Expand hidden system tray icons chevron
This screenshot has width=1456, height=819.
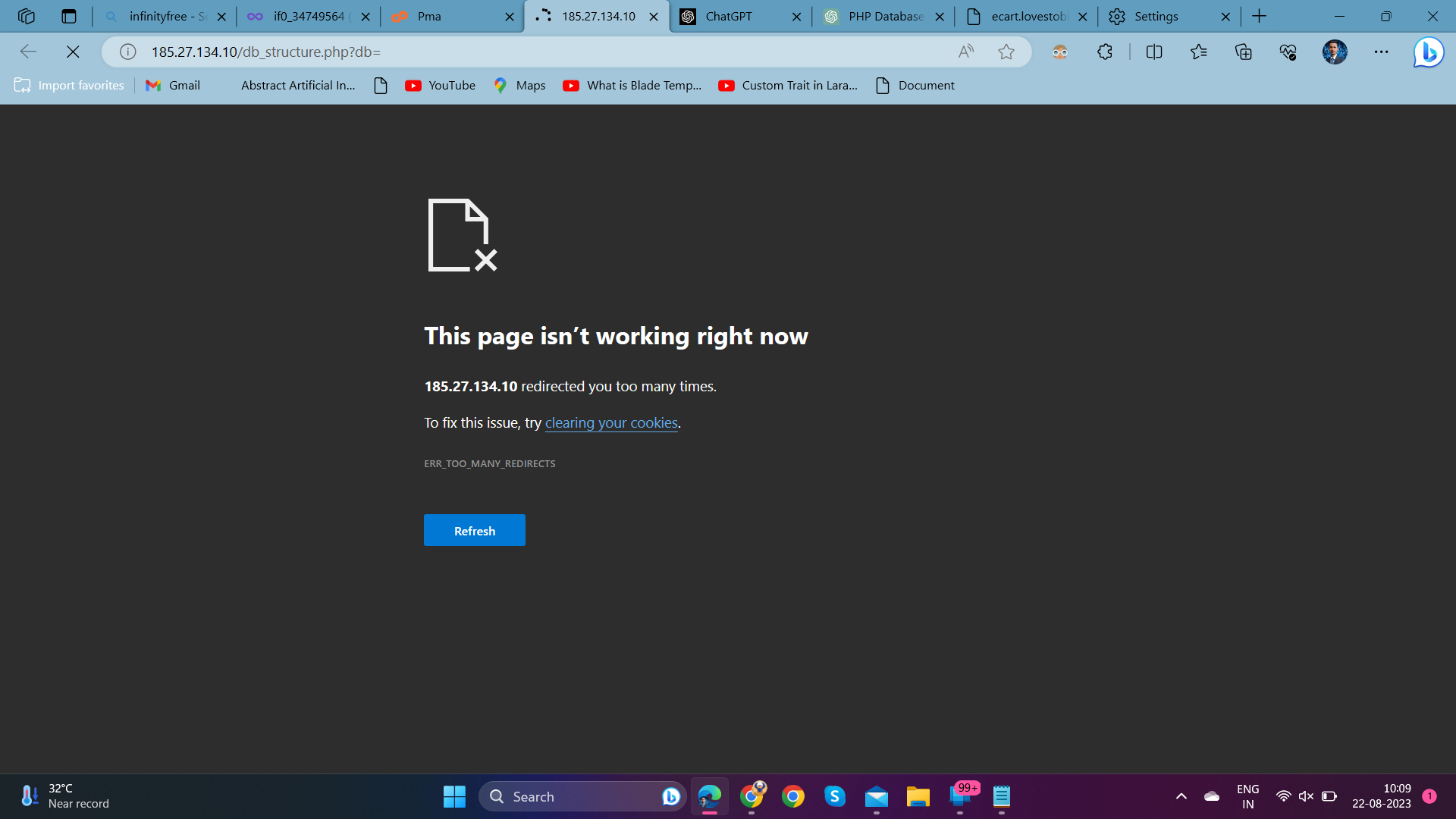1181,796
